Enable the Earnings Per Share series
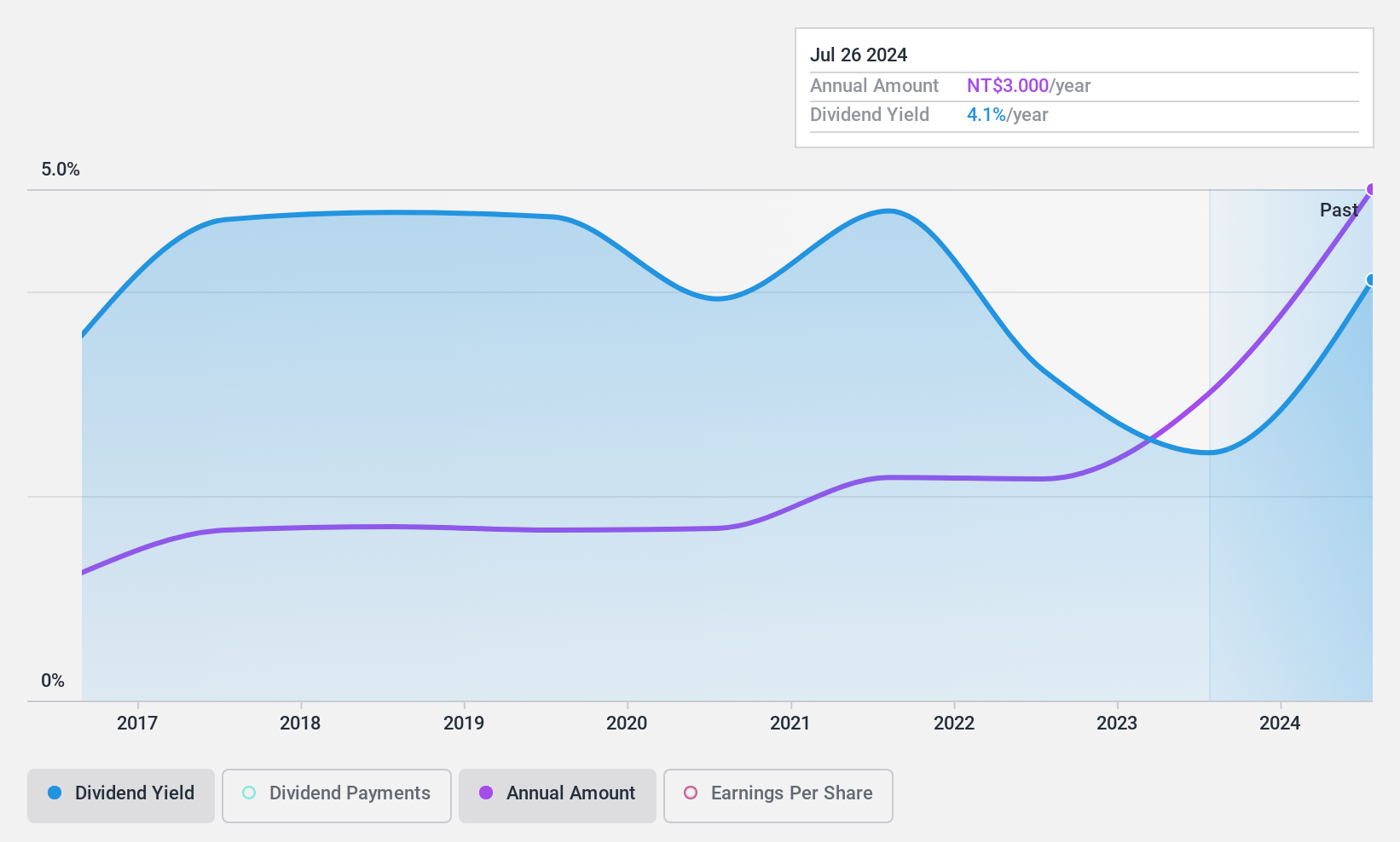This screenshot has width=1400, height=842. coord(778,796)
